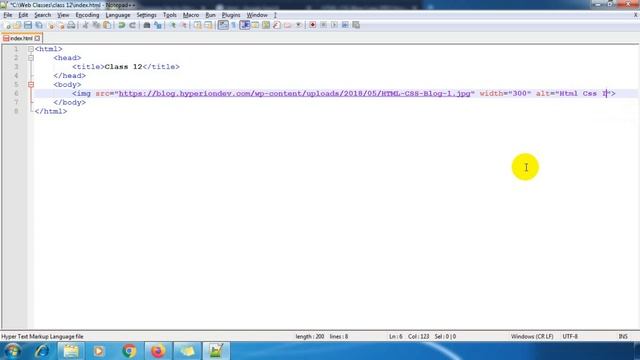Click Run Macro Multiple Times icon
640x360 pixels.
(x=345, y=25)
